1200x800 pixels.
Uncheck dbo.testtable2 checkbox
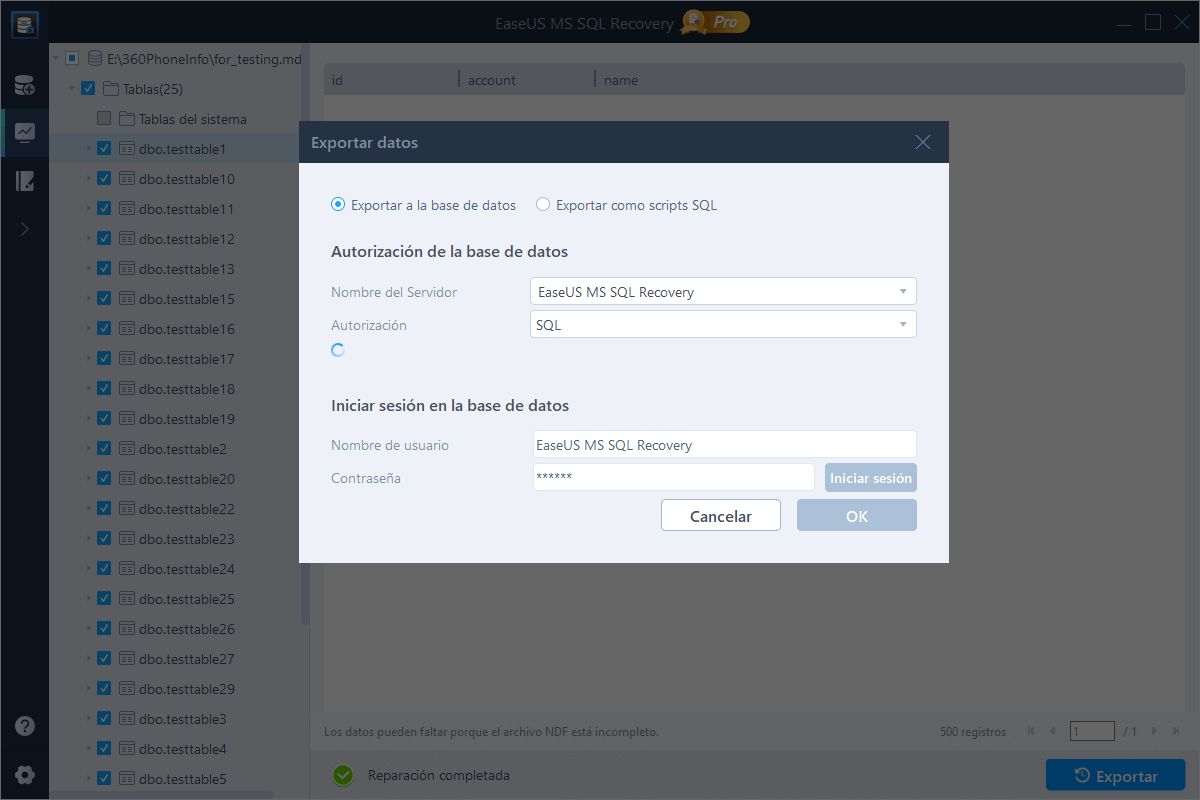click(x=104, y=449)
